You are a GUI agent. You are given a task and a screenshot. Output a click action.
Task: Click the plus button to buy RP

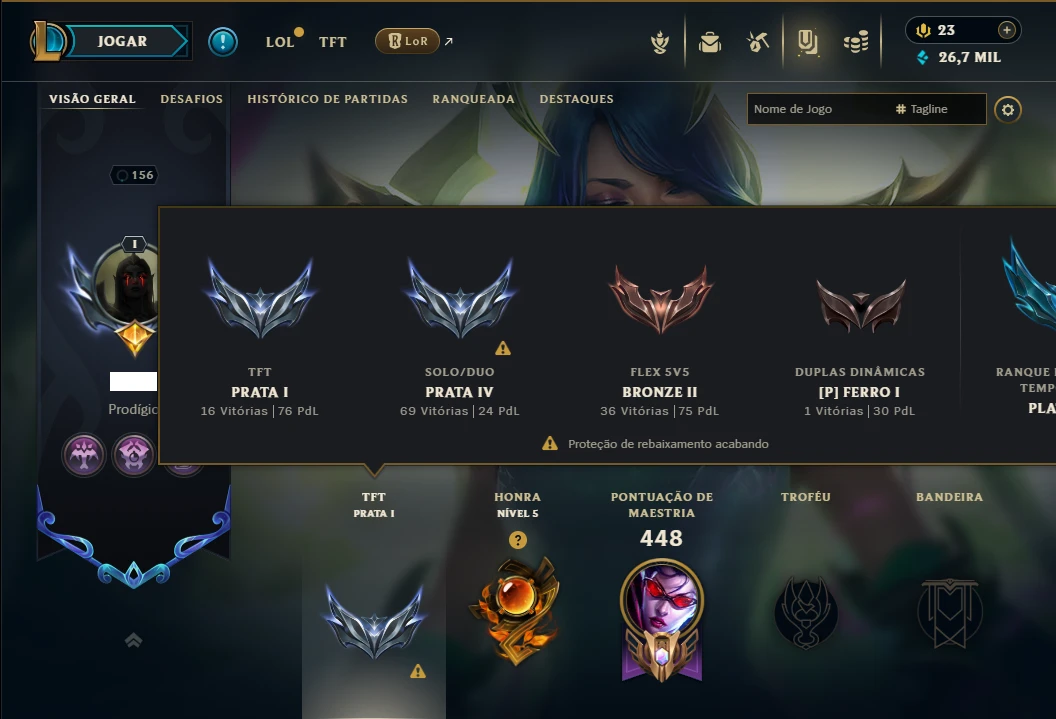pos(1006,30)
